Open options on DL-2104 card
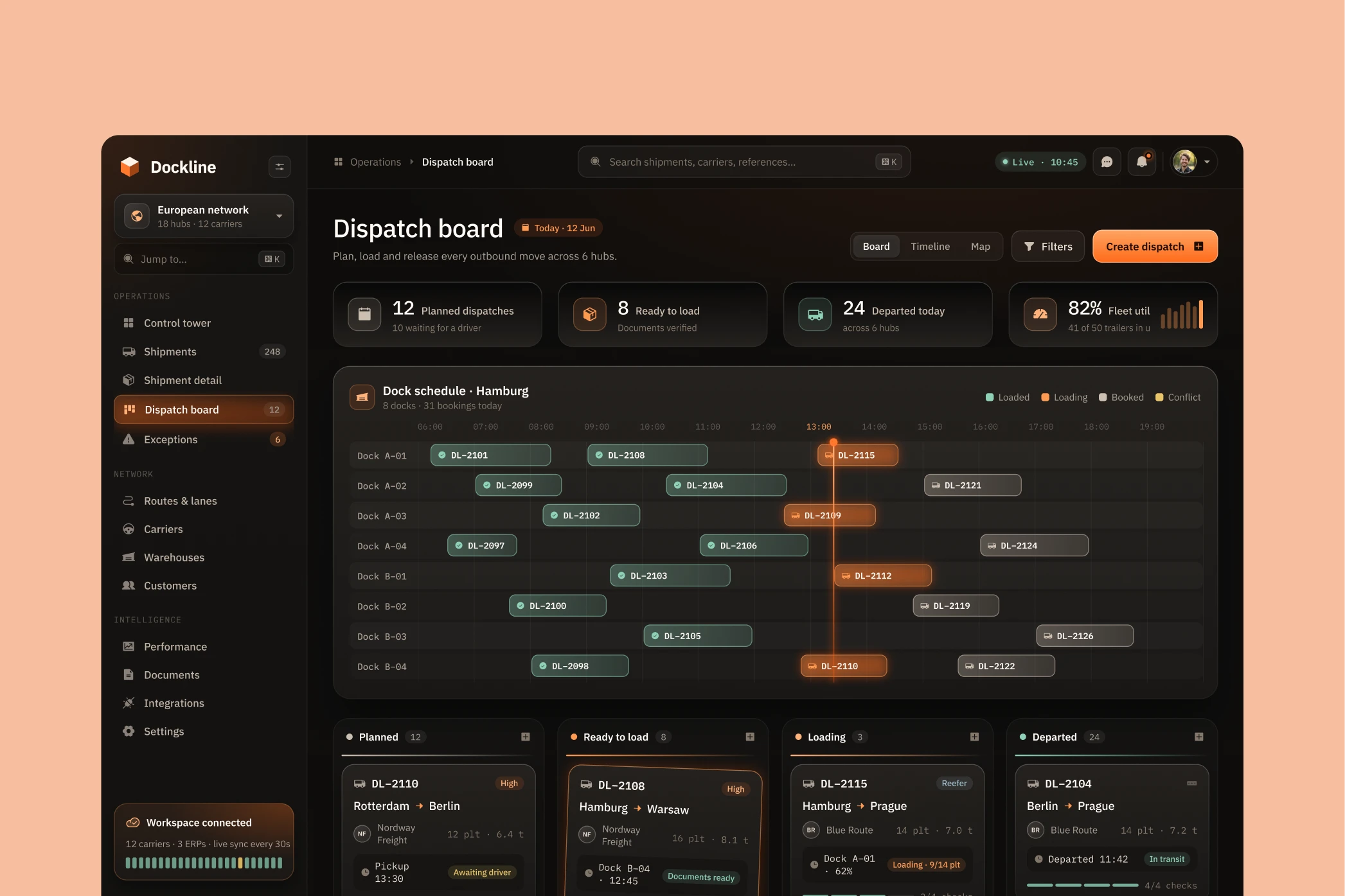 click(x=1192, y=784)
